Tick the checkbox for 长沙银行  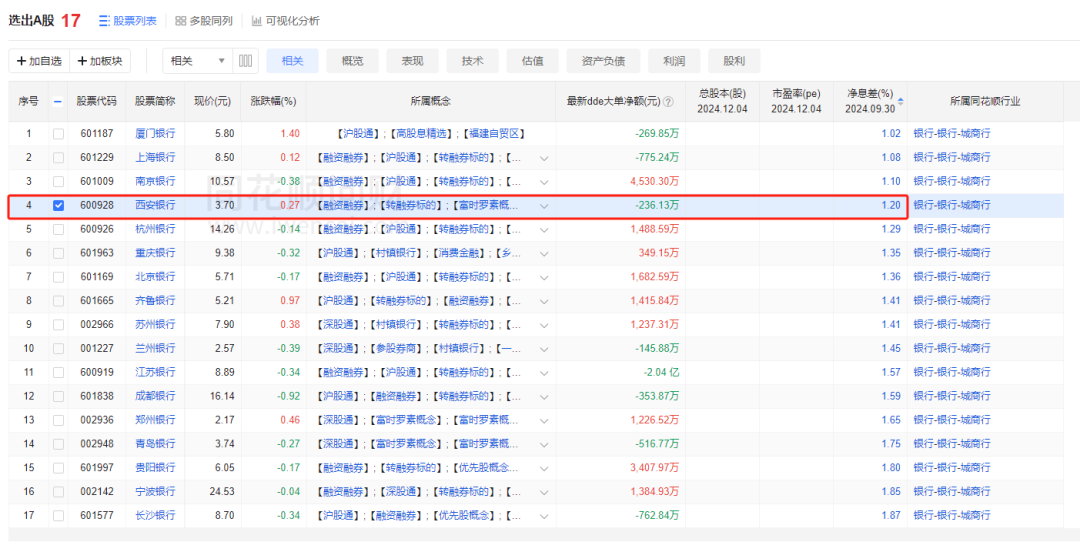tap(58, 515)
